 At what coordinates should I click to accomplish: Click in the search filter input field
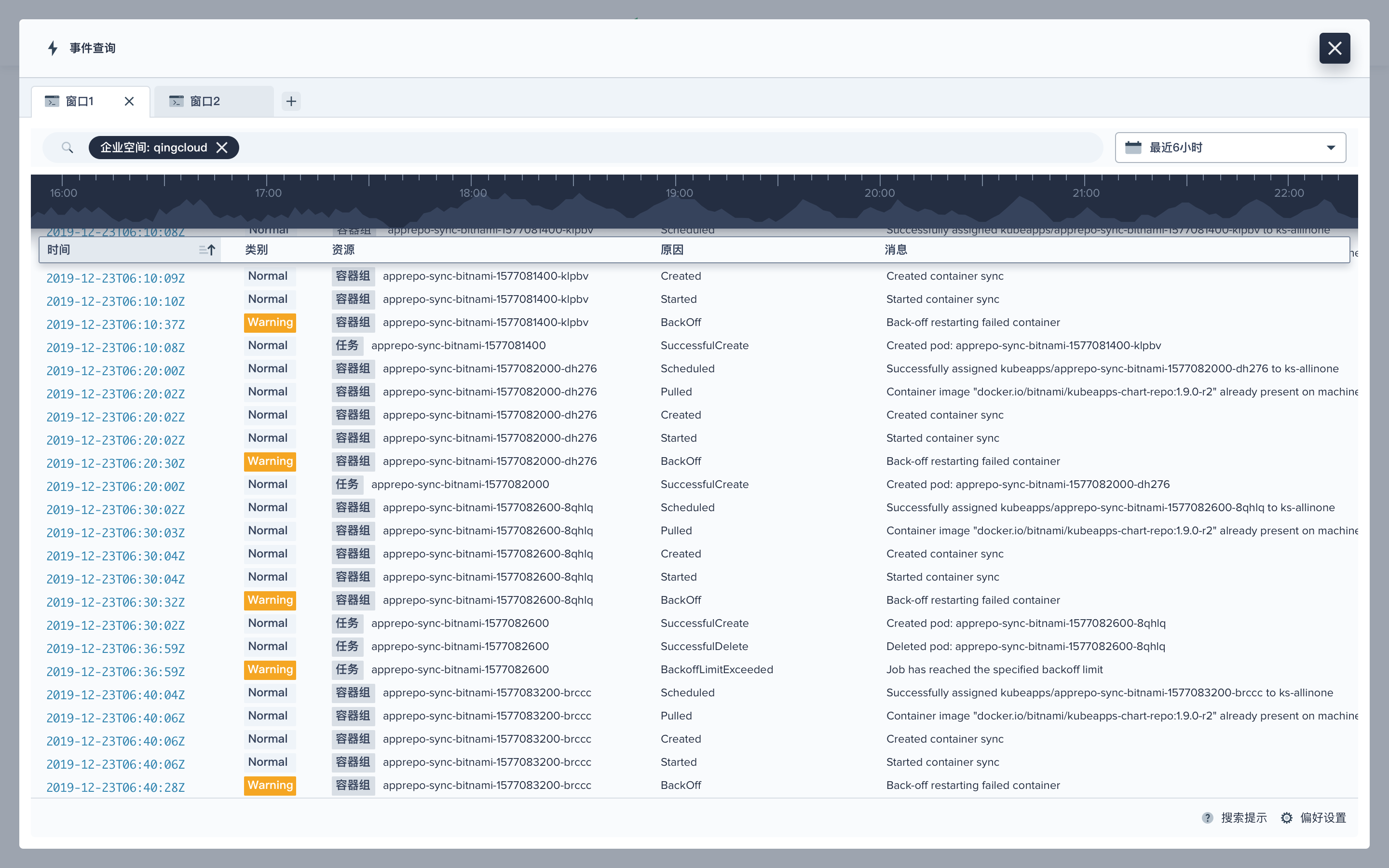click(631, 148)
